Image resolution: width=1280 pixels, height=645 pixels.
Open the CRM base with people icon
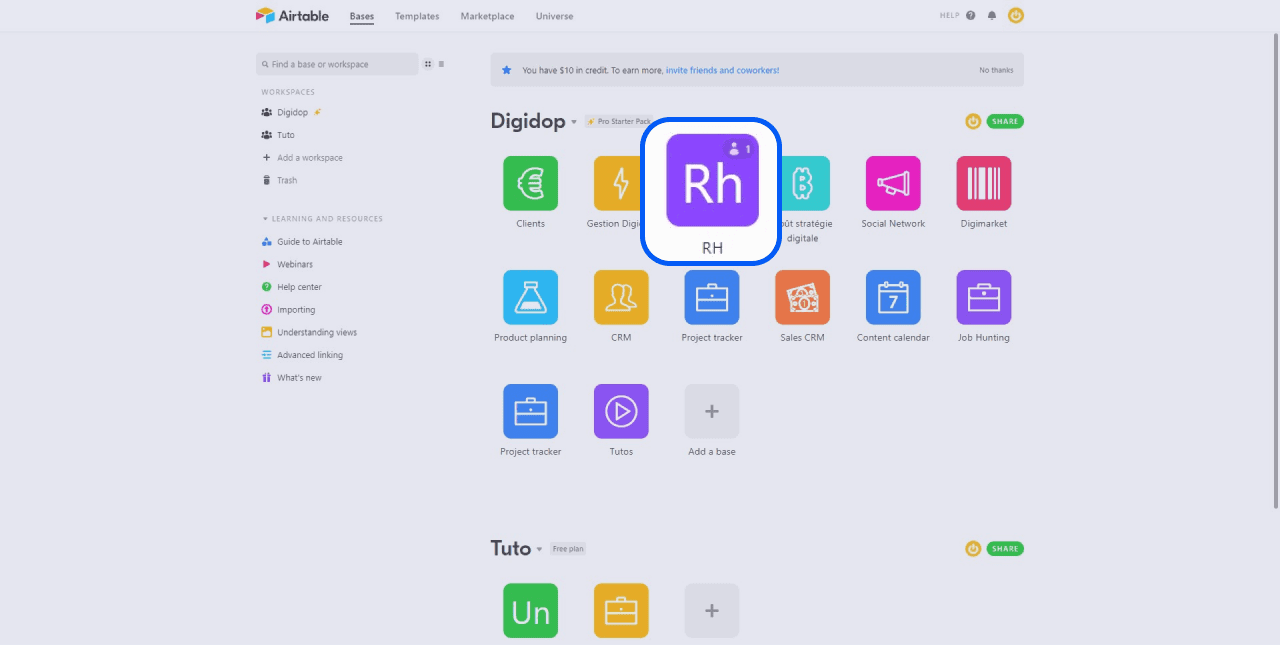[621, 297]
